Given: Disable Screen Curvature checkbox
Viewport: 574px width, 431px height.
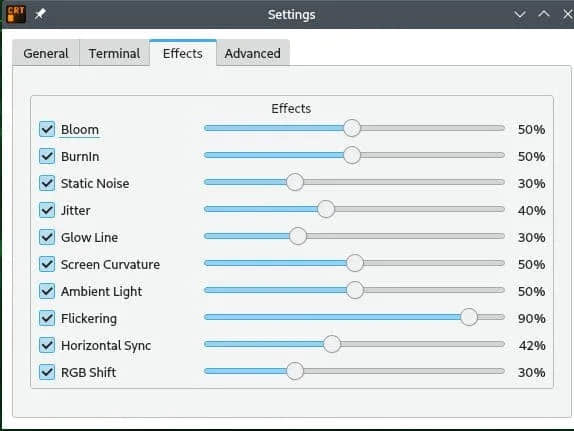Looking at the screenshot, I should point(47,264).
